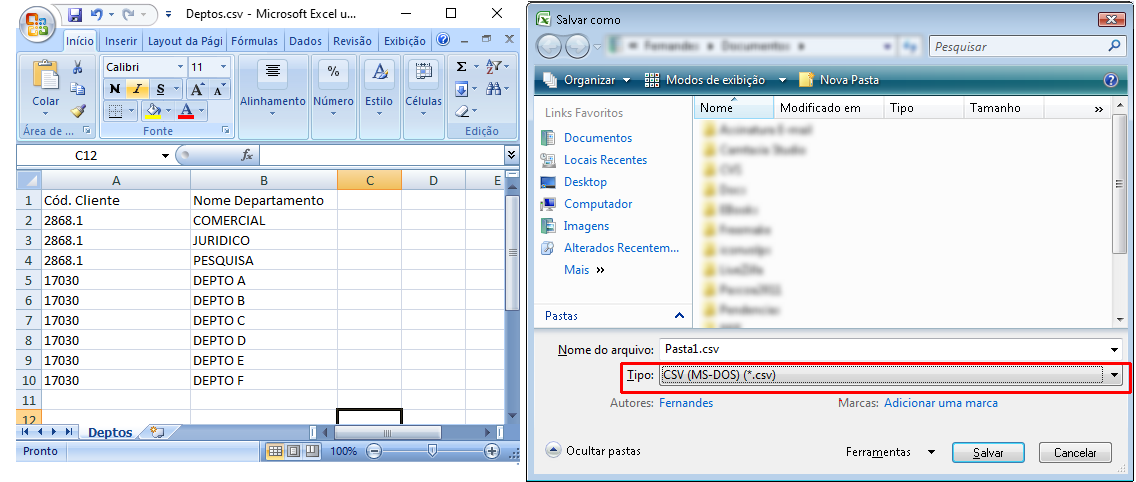This screenshot has width=1136, height=482.
Task: Expand the formula bar chevron
Action: pyautogui.click(x=511, y=154)
